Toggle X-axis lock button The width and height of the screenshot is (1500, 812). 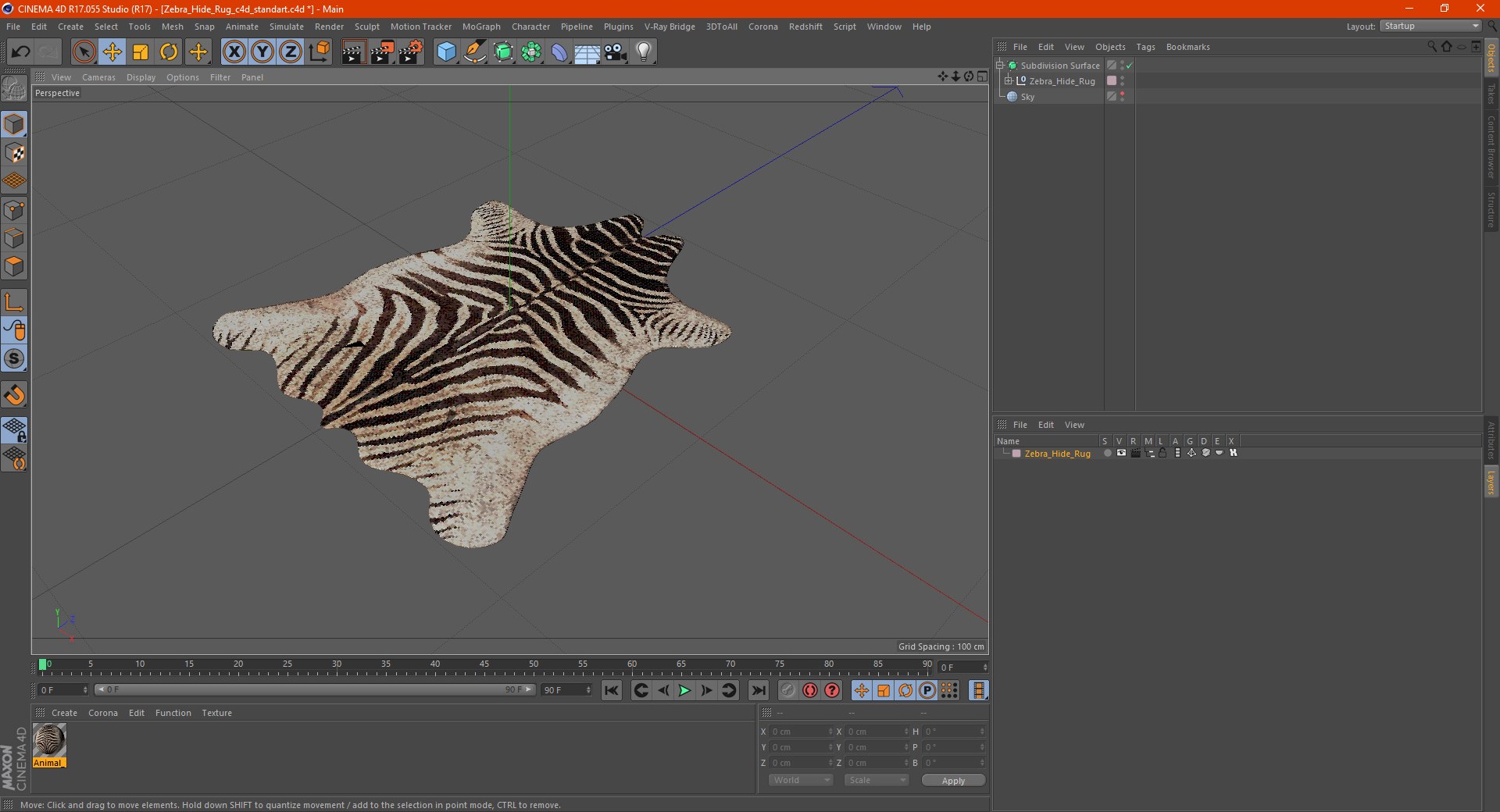[234, 52]
